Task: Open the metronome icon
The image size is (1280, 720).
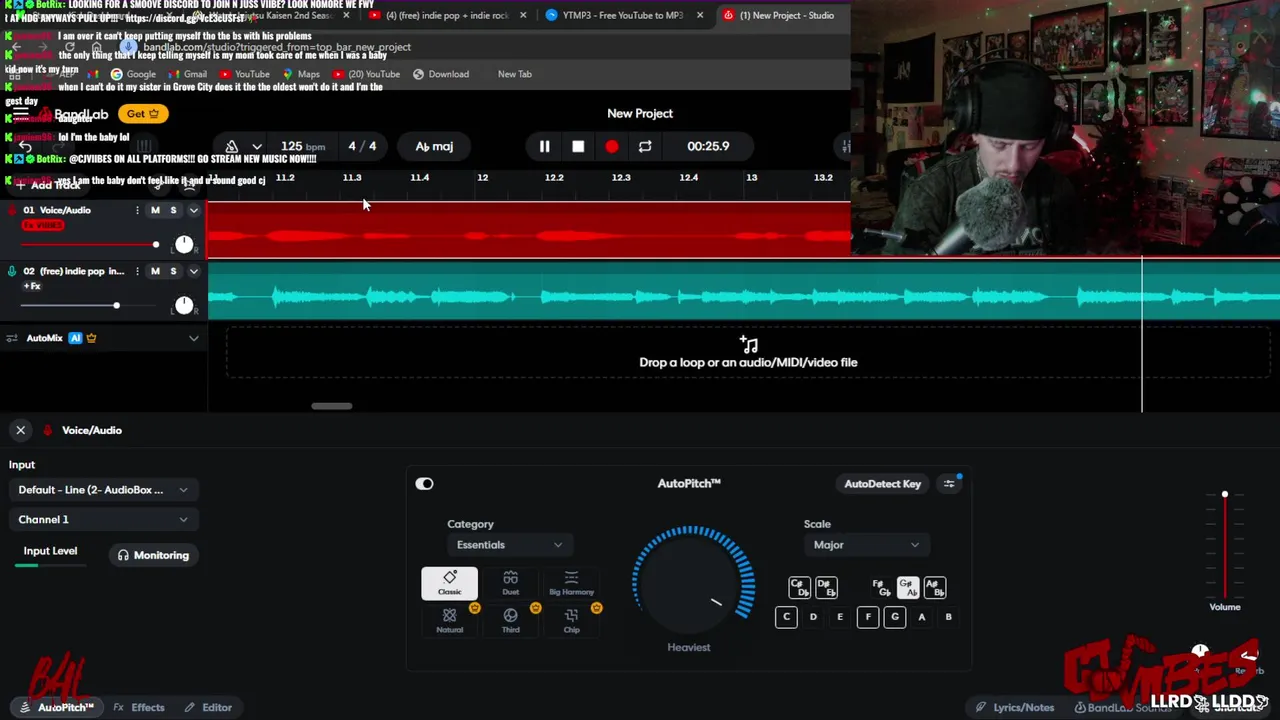Action: [232, 146]
